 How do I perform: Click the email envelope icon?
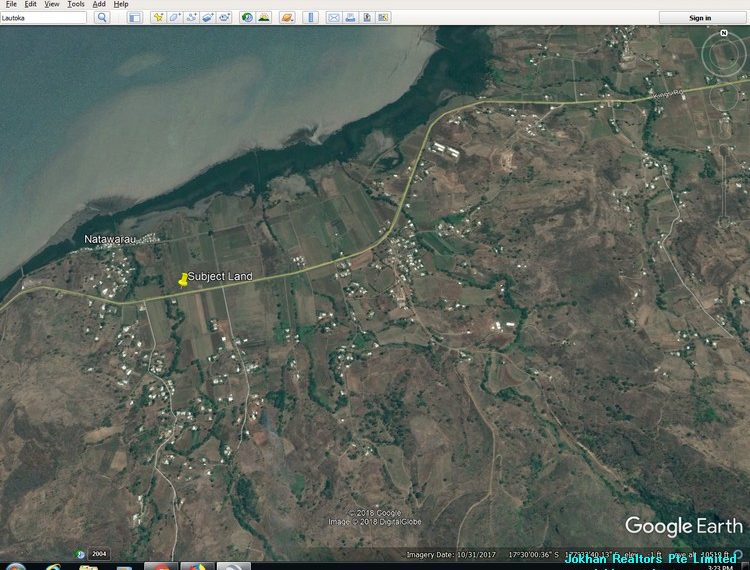pyautogui.click(x=334, y=18)
